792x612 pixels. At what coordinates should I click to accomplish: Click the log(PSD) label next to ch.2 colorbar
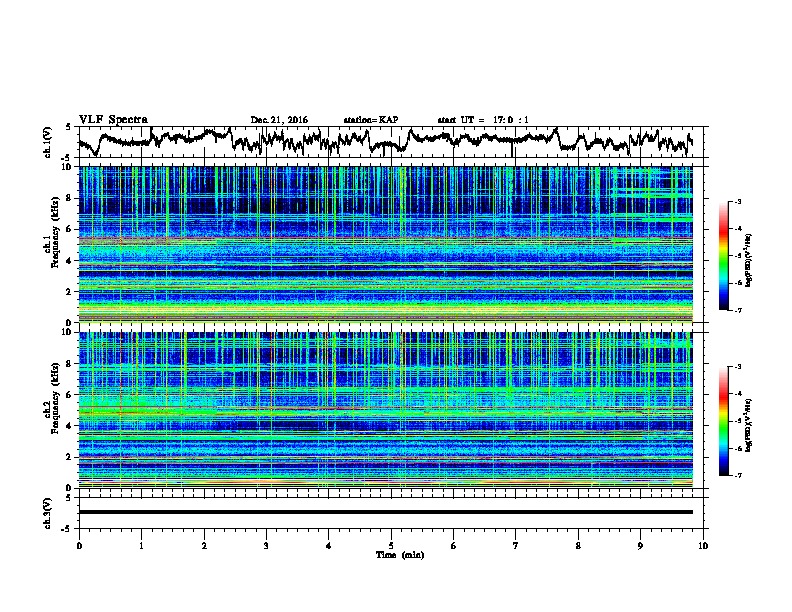pos(749,426)
